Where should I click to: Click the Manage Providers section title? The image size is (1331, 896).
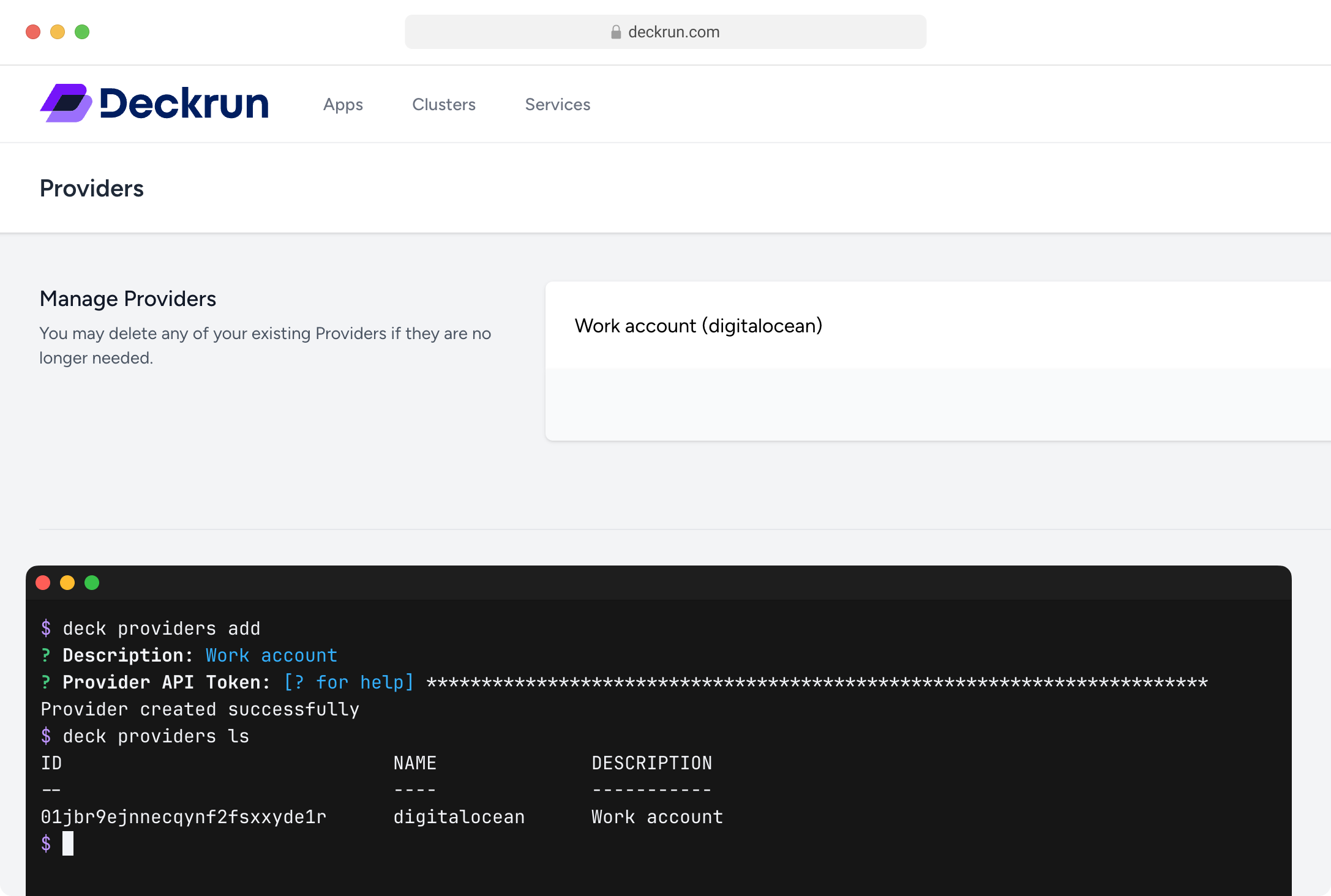tap(127, 299)
